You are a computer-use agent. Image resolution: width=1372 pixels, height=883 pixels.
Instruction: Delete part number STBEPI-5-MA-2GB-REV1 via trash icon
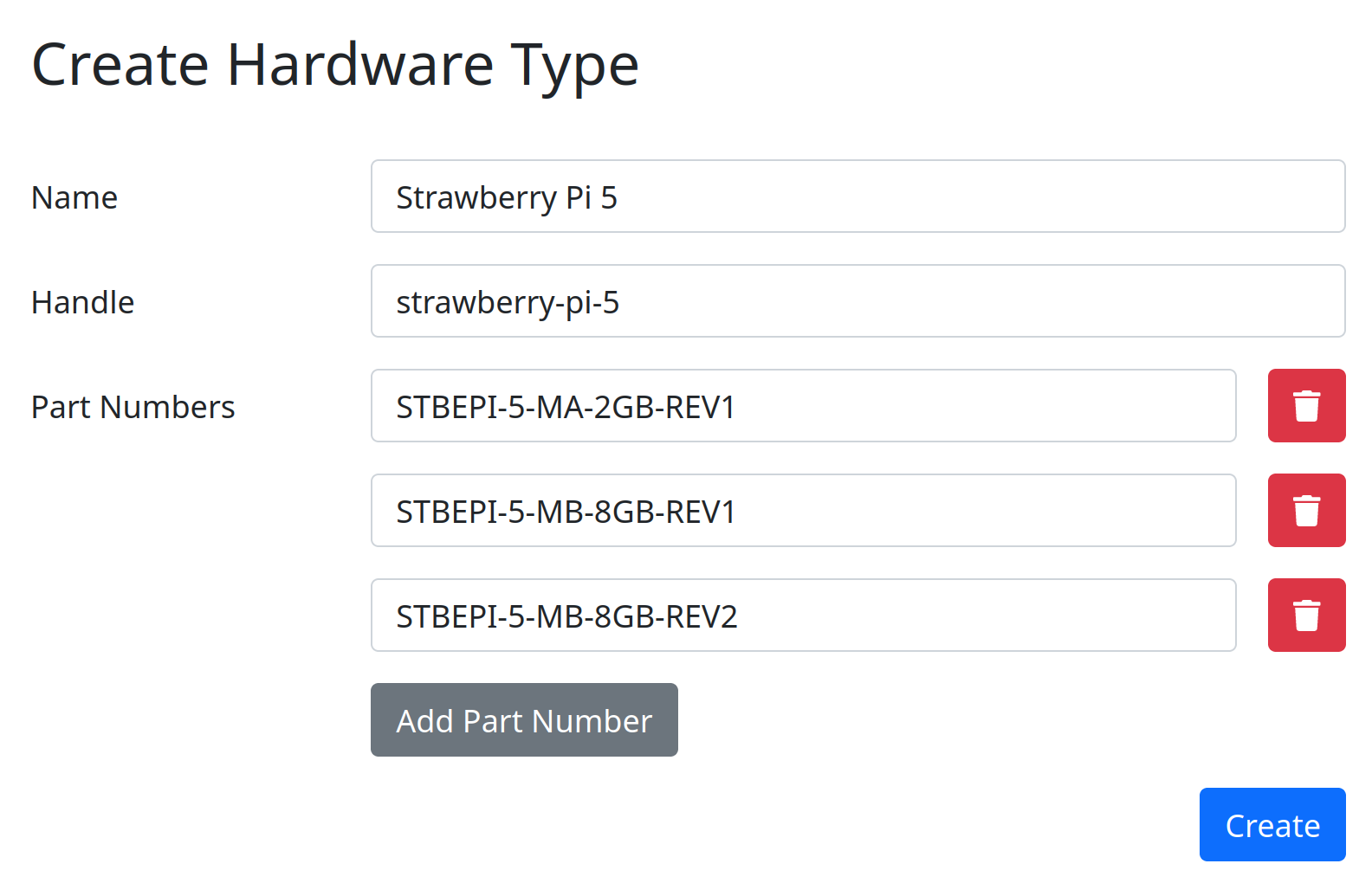(x=1306, y=405)
